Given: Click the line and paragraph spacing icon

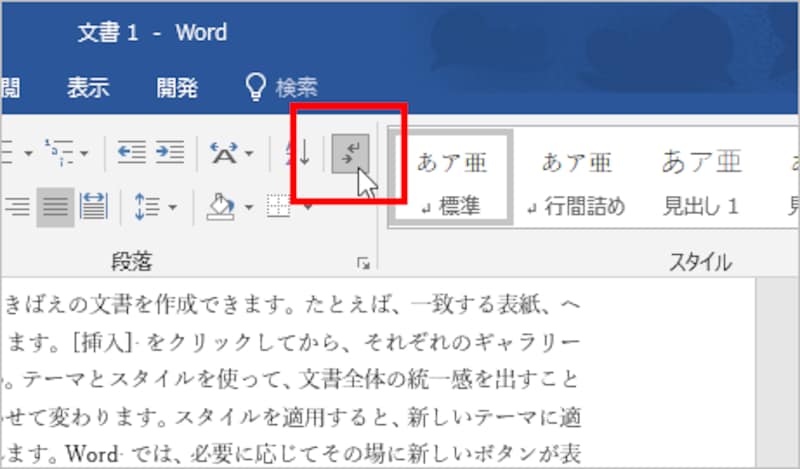Looking at the screenshot, I should click(x=147, y=207).
